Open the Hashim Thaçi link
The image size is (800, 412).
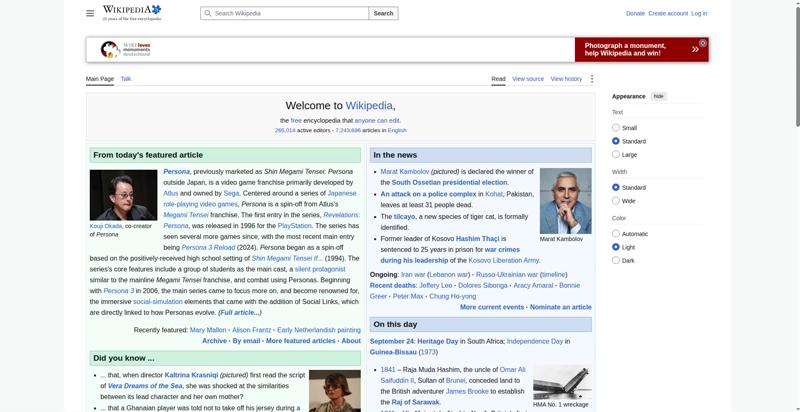coord(477,239)
